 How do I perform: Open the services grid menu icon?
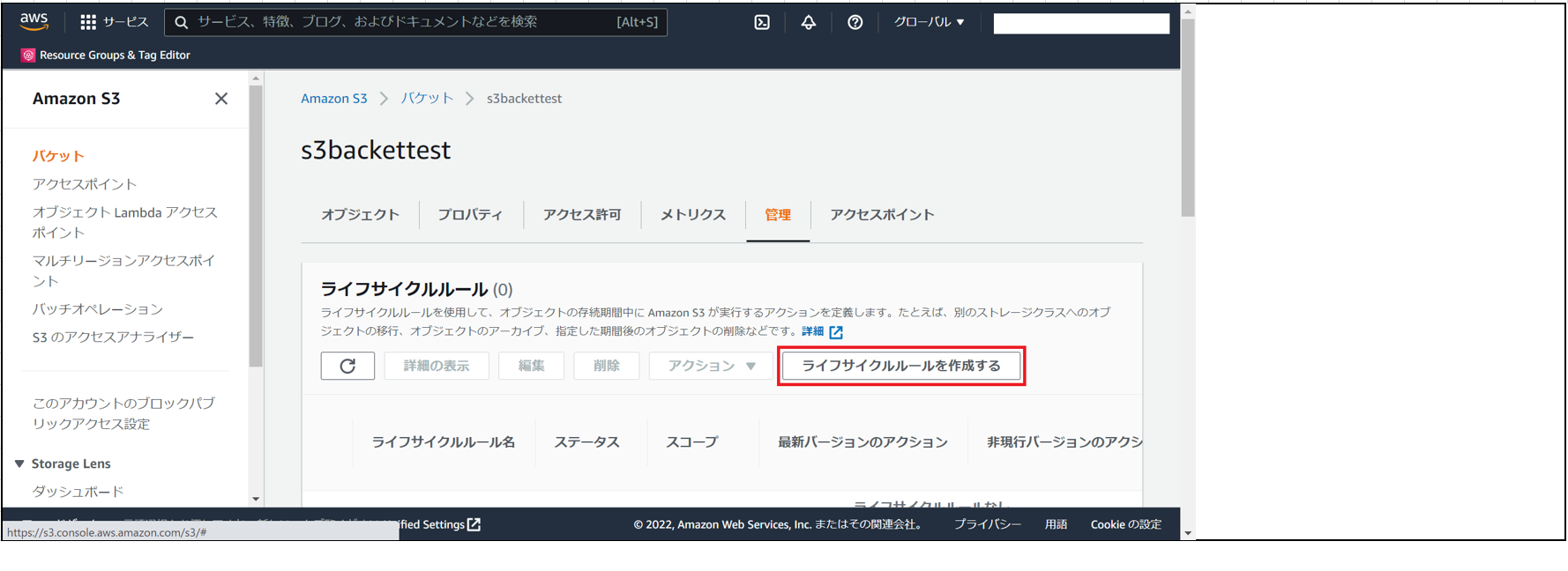pos(88,22)
